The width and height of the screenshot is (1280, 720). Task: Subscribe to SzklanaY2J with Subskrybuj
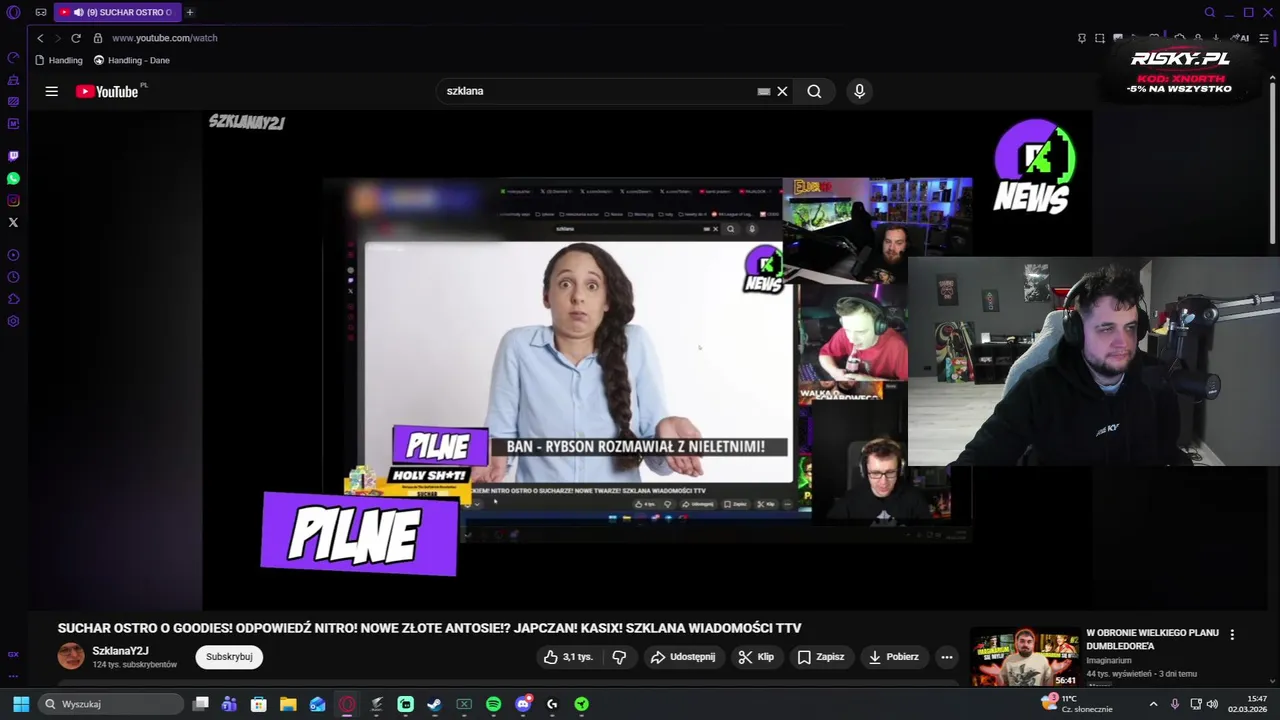[x=229, y=657]
